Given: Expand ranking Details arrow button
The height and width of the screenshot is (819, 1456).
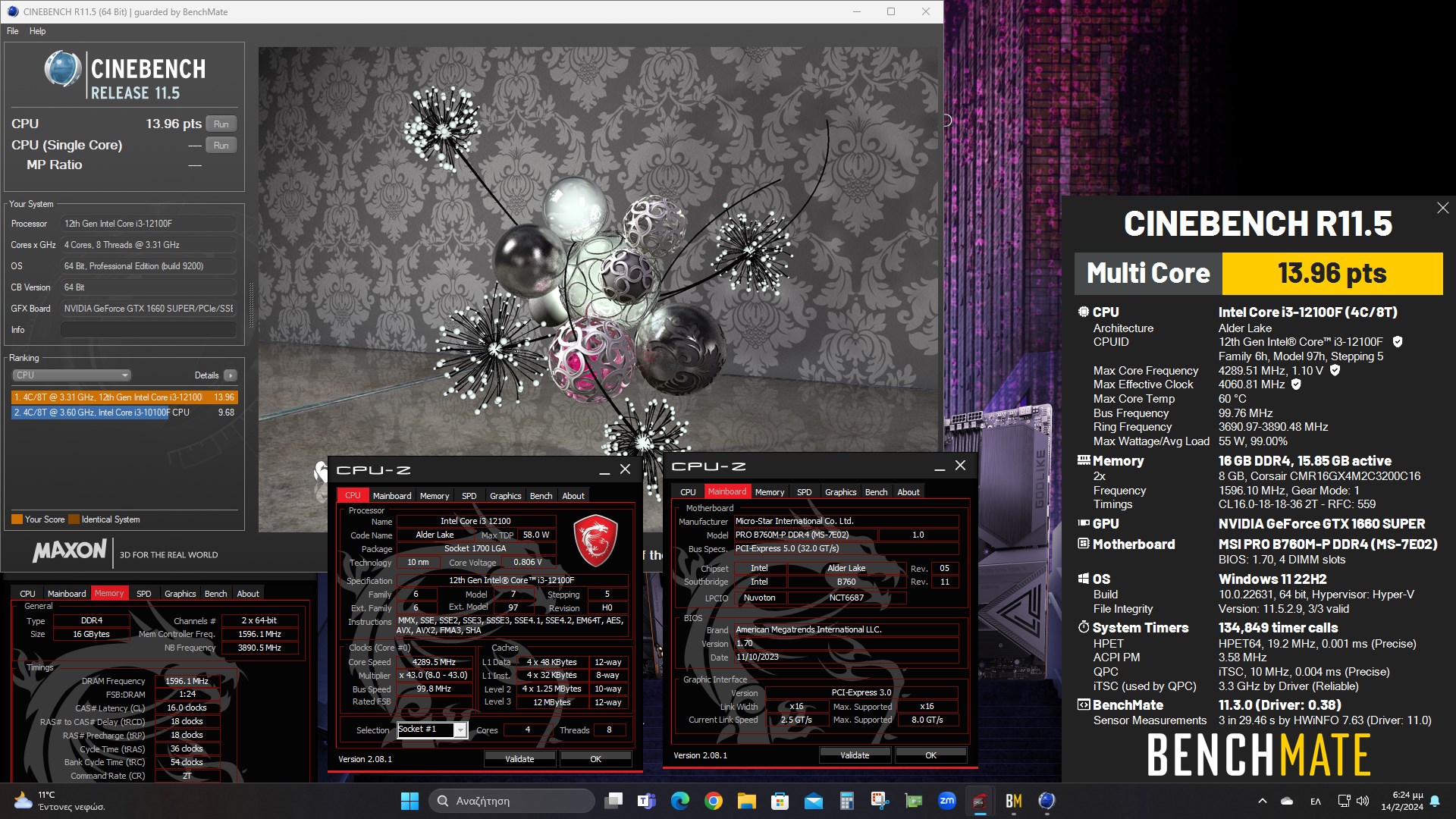Looking at the screenshot, I should 231,375.
